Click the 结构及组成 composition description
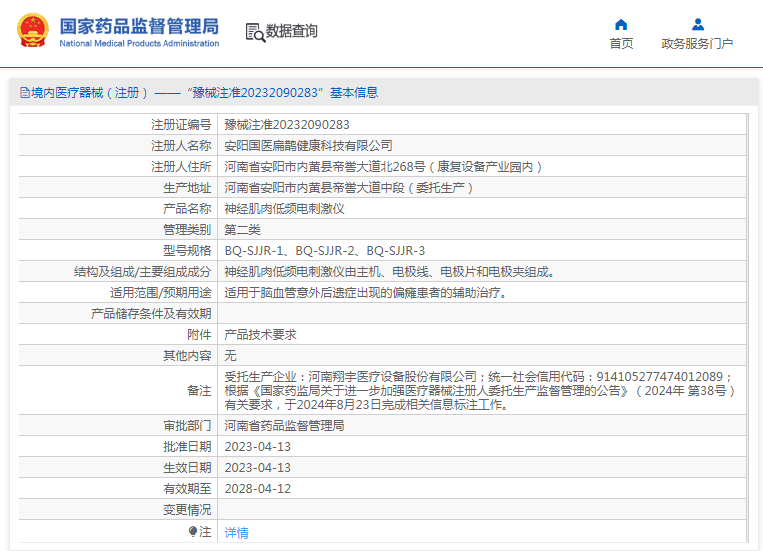Screen dimensions: 763x551 (x=390, y=272)
